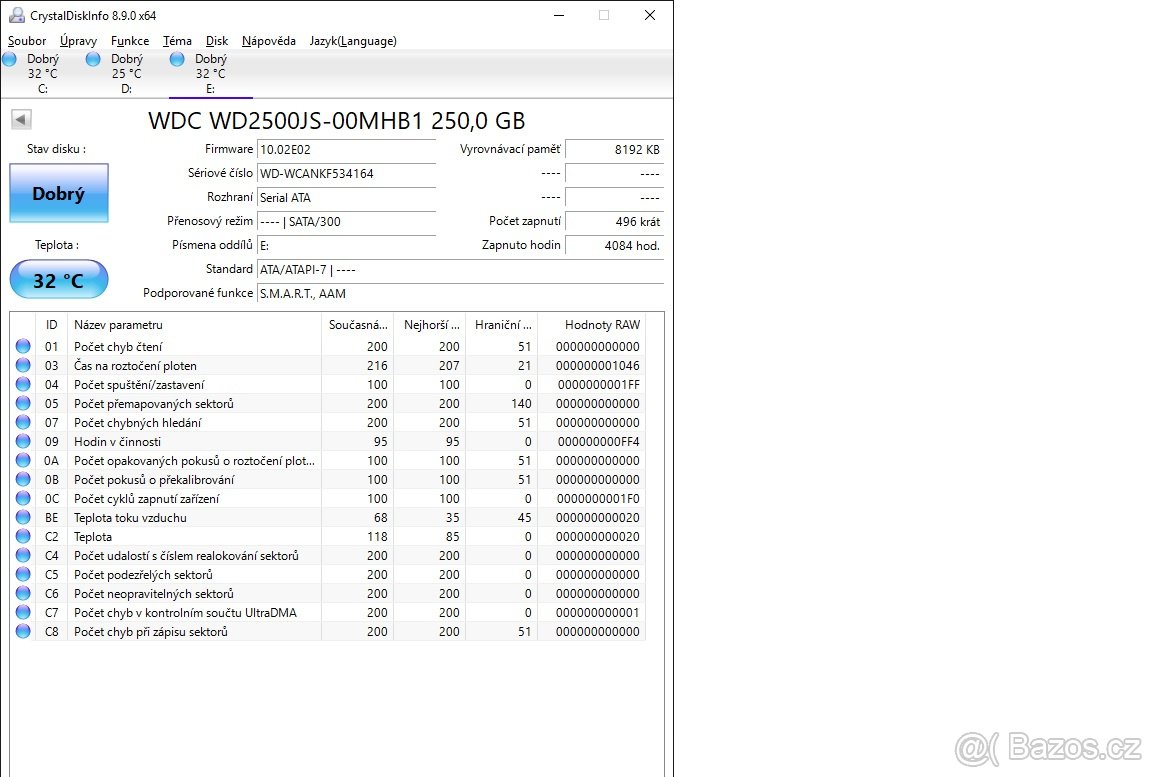Image resolution: width=1152 pixels, height=777 pixels.
Task: Click status orb for Počet podezřelých sektorů
Action: [x=23, y=575]
